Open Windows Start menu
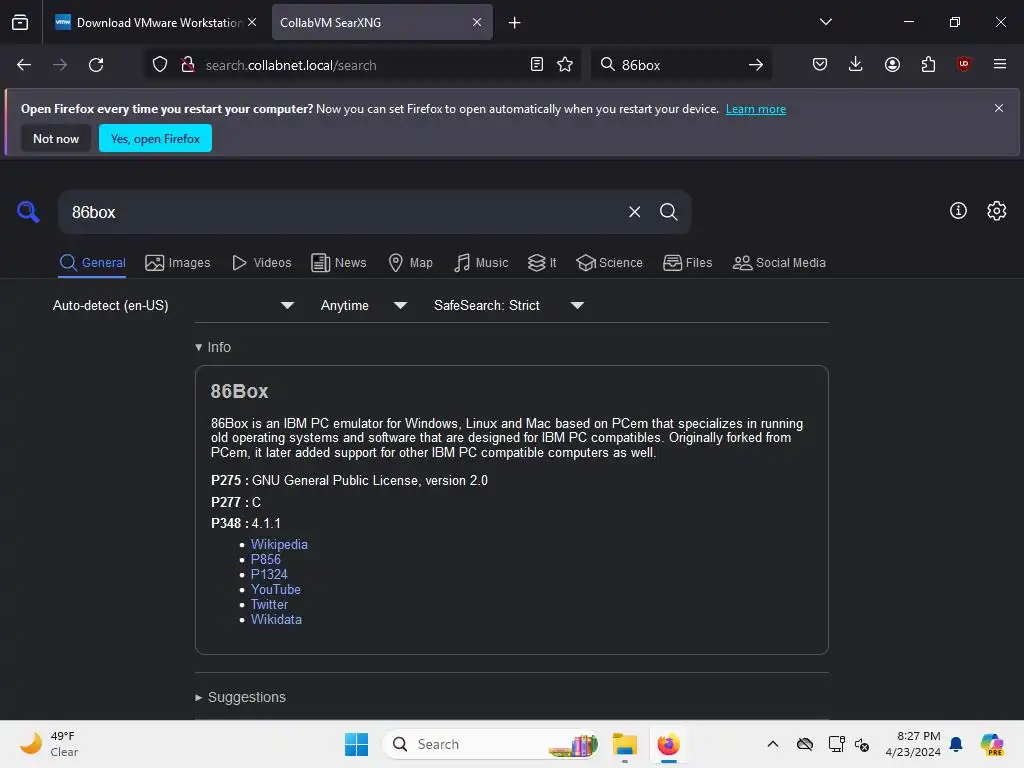This screenshot has width=1024, height=768. click(357, 744)
